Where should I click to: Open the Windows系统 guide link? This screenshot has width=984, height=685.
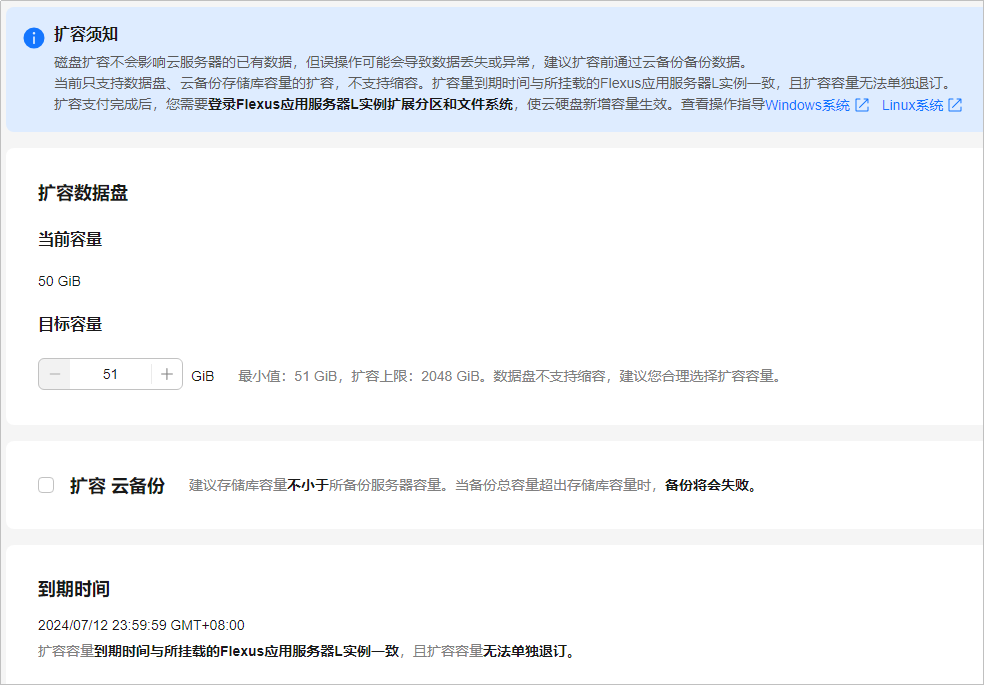(x=807, y=105)
